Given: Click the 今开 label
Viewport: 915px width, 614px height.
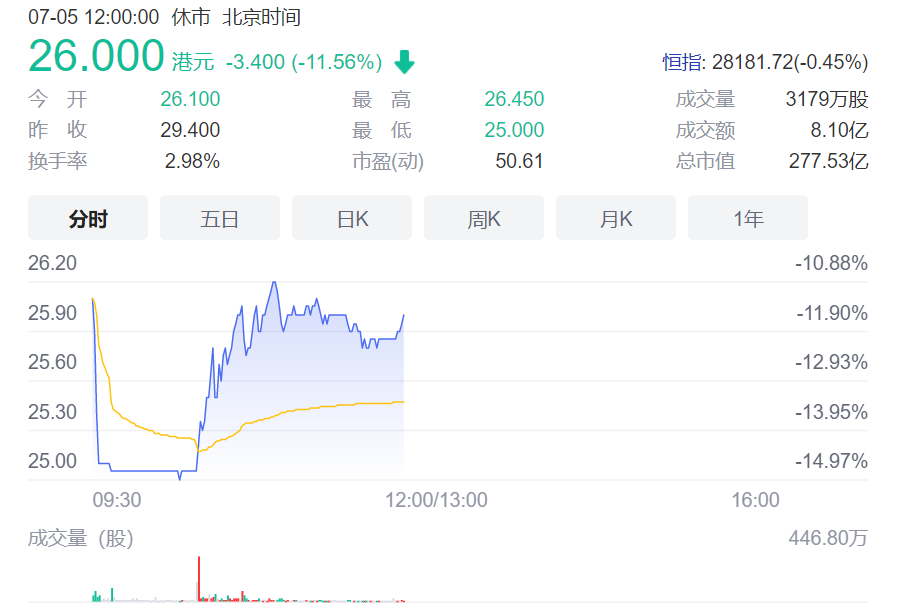Looking at the screenshot, I should (58, 99).
